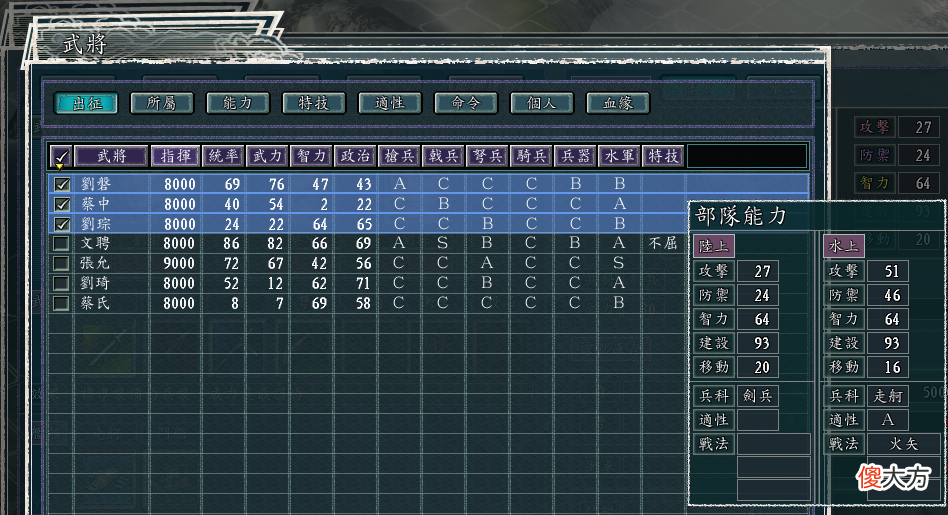
Task: Sort by 騎兵 column header
Action: pos(531,157)
